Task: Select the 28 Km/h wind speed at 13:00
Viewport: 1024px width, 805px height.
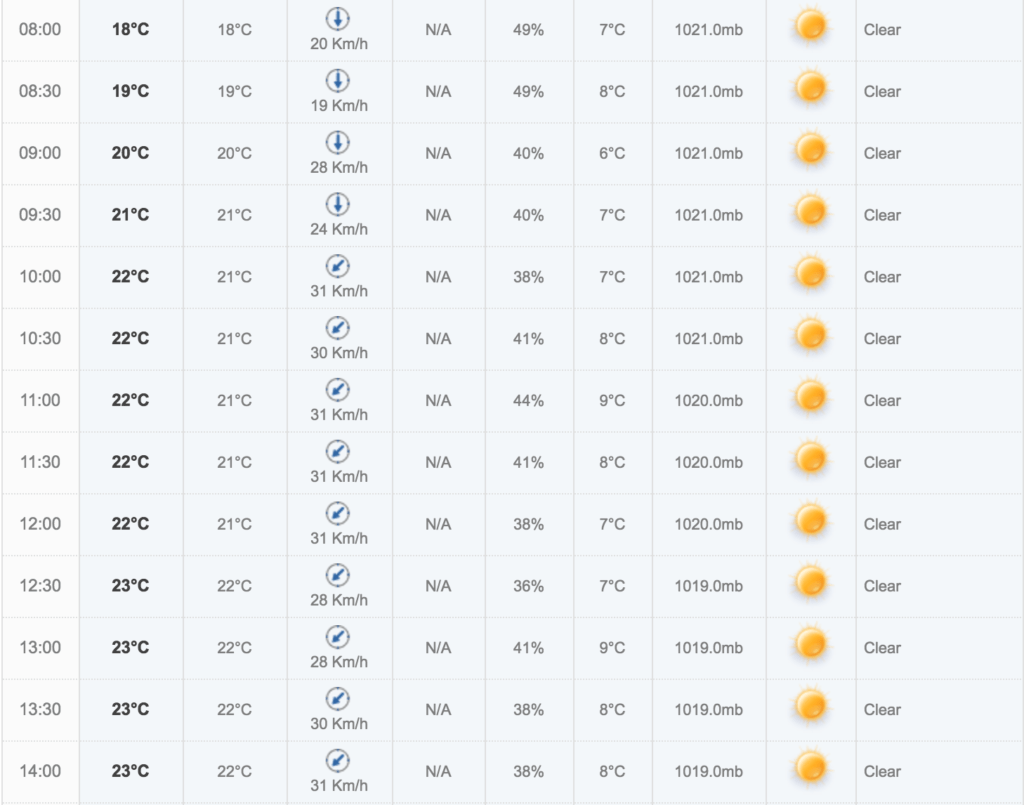Action: click(339, 662)
